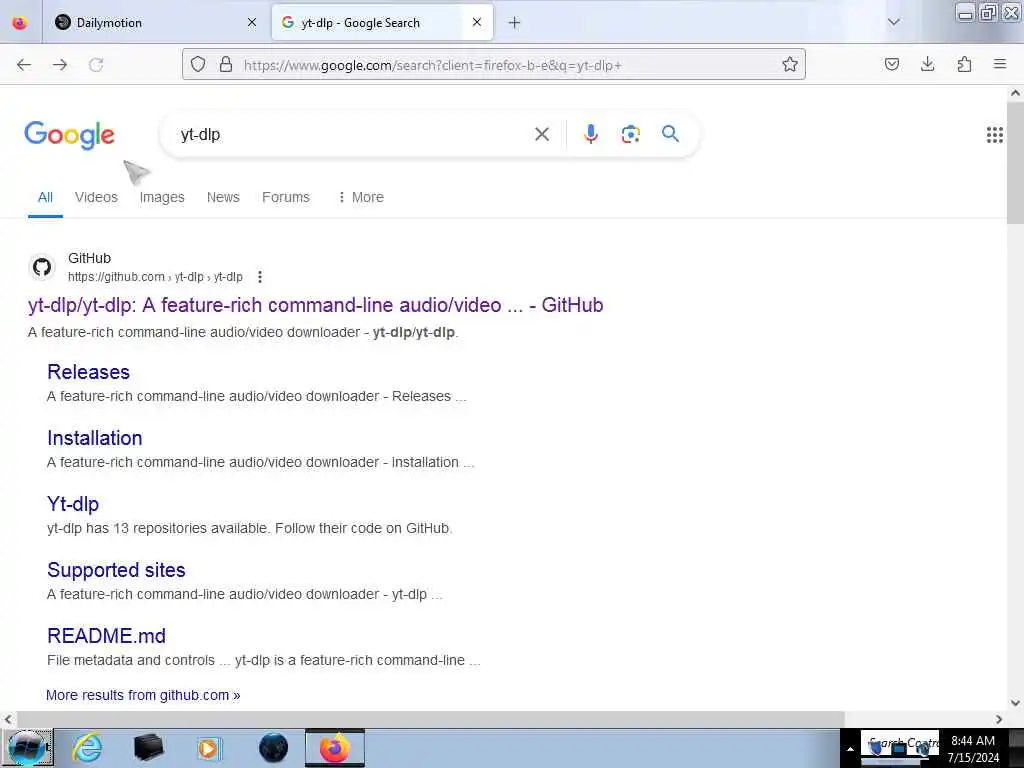Image resolution: width=1024 pixels, height=768 pixels.
Task: Click the scrollbar down arrow
Action: pyautogui.click(x=1015, y=703)
